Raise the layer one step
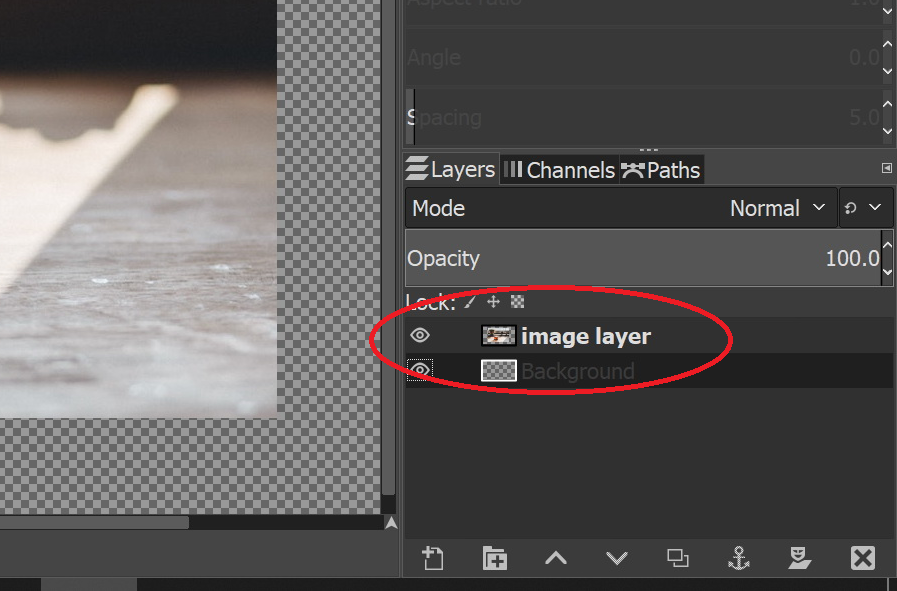This screenshot has height=591, width=897. (x=555, y=558)
